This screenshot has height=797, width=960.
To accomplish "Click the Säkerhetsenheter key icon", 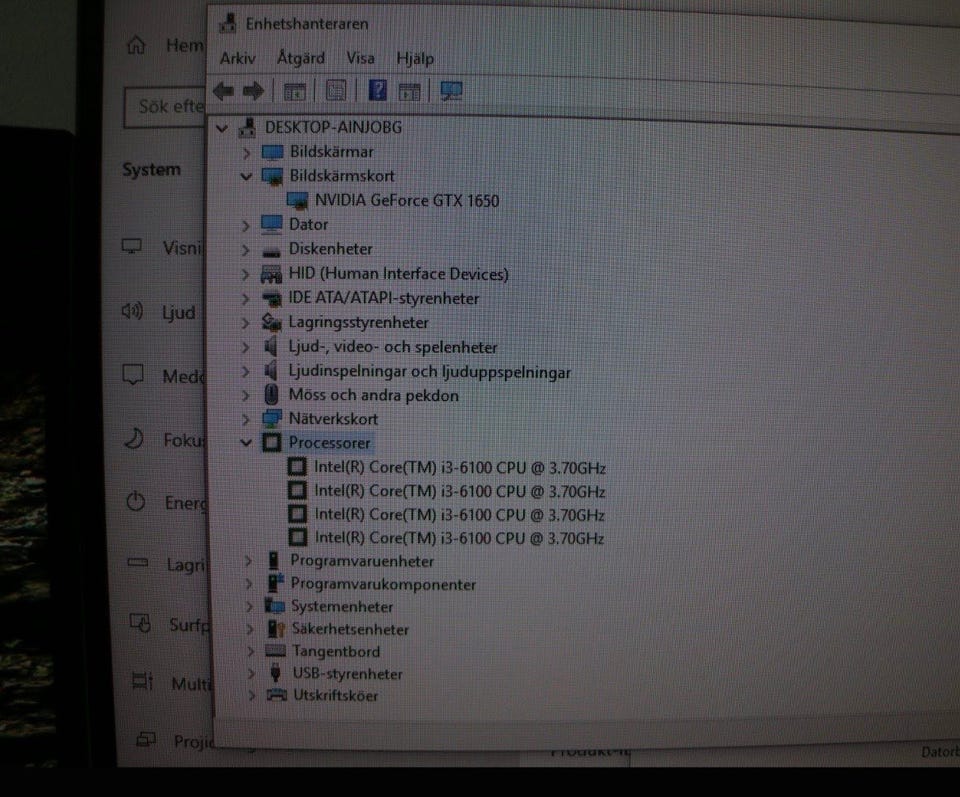I will tap(276, 629).
